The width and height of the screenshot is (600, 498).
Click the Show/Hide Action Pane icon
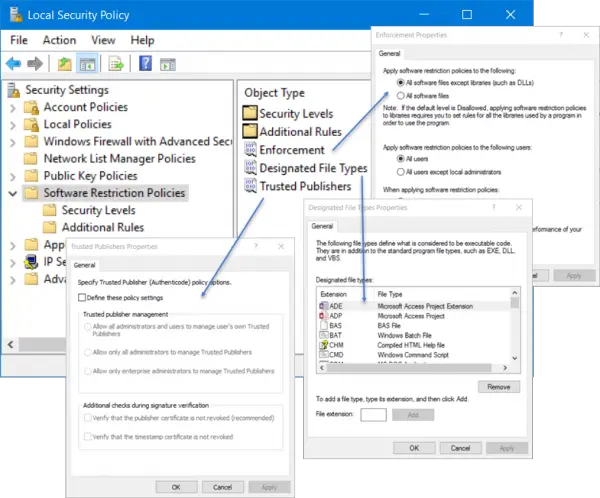tap(168, 64)
